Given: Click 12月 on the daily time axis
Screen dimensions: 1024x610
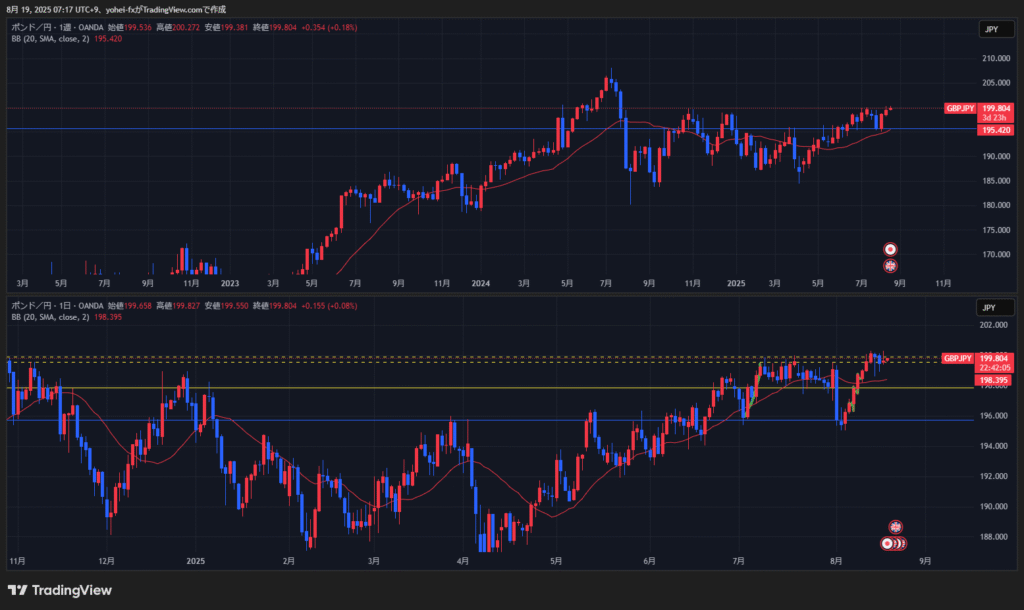Looking at the screenshot, I should click(106, 561).
